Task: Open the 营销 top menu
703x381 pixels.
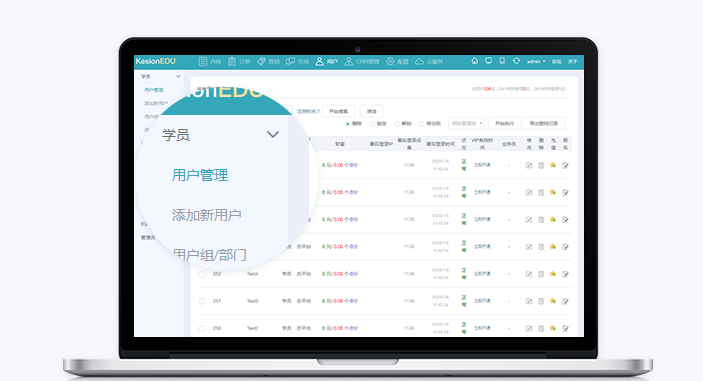Action: (268, 61)
